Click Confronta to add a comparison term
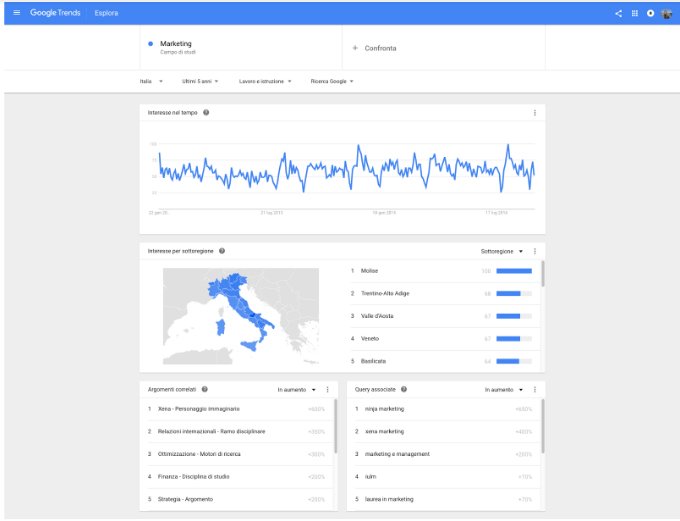Screen dimensions: 680x521 coord(380,48)
